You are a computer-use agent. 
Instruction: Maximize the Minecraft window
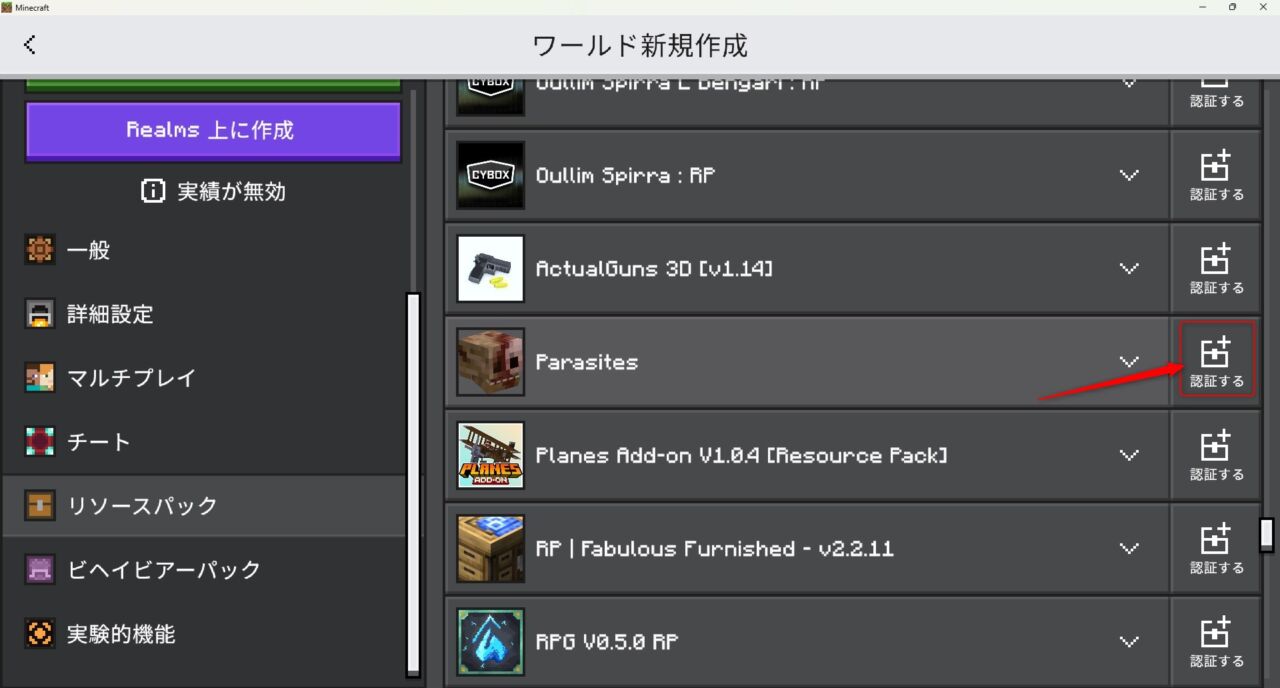(x=1232, y=7)
